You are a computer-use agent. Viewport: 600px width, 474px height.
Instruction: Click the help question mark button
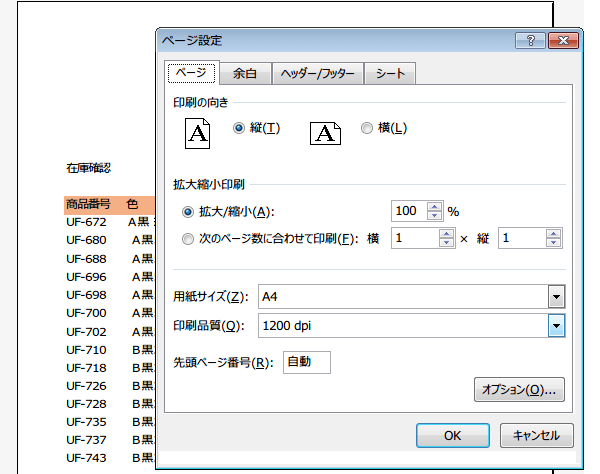(x=530, y=40)
